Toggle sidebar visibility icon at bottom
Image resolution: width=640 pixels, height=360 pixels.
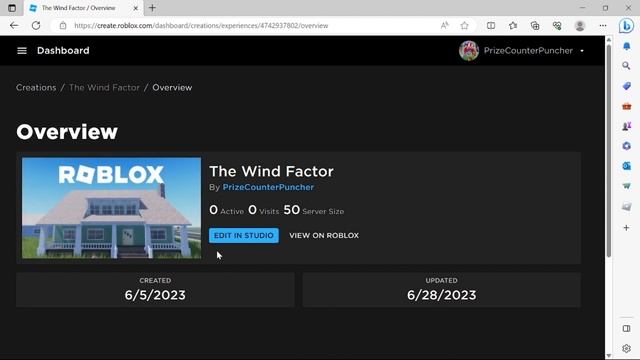(x=627, y=329)
